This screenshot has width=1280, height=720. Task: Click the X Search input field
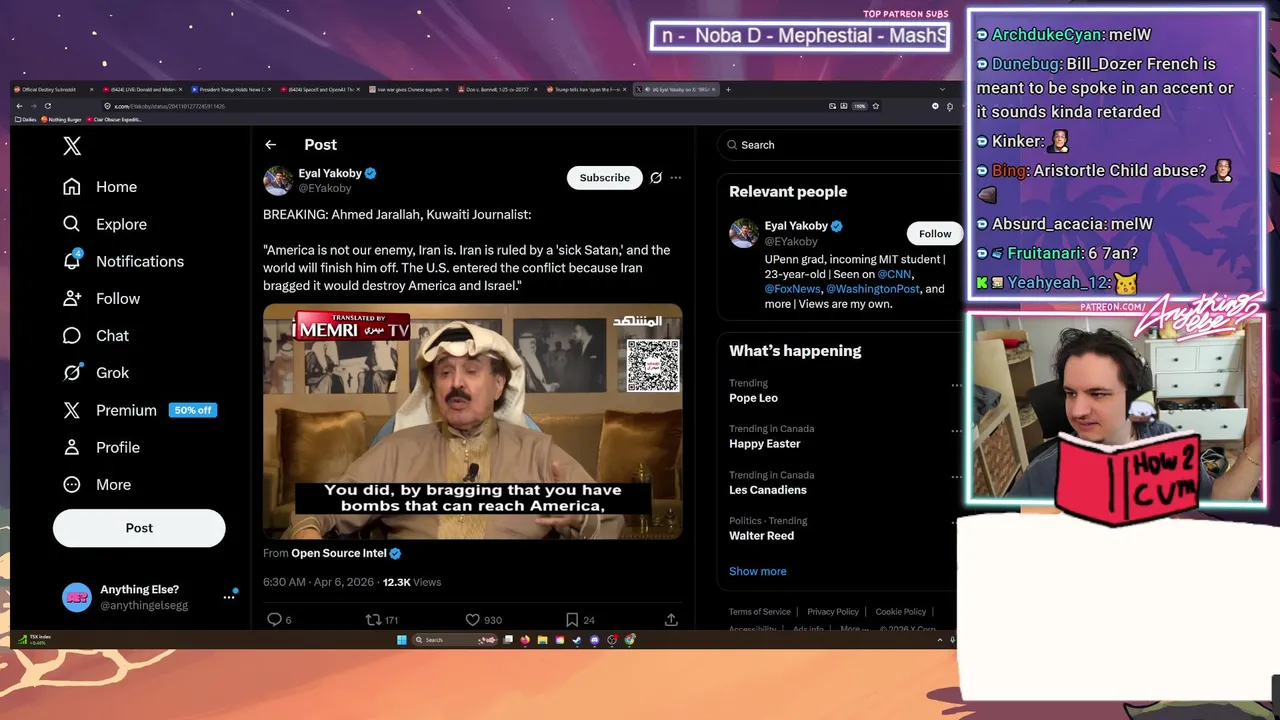840,145
